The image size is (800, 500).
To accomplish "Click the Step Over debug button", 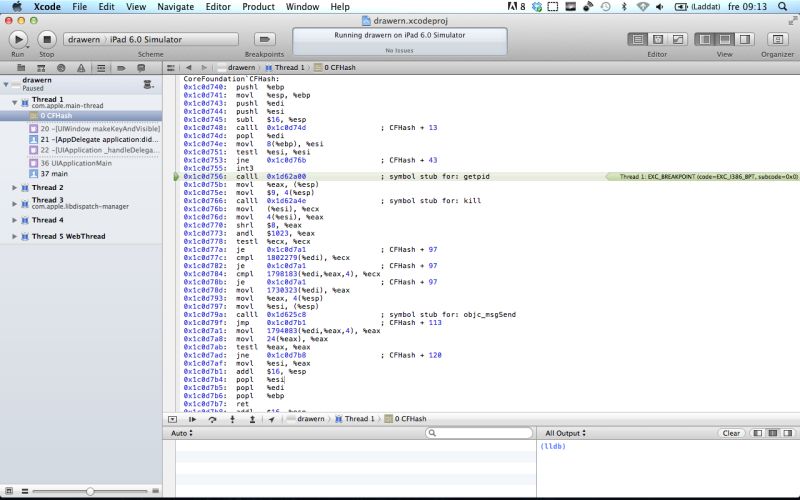I will pos(212,419).
